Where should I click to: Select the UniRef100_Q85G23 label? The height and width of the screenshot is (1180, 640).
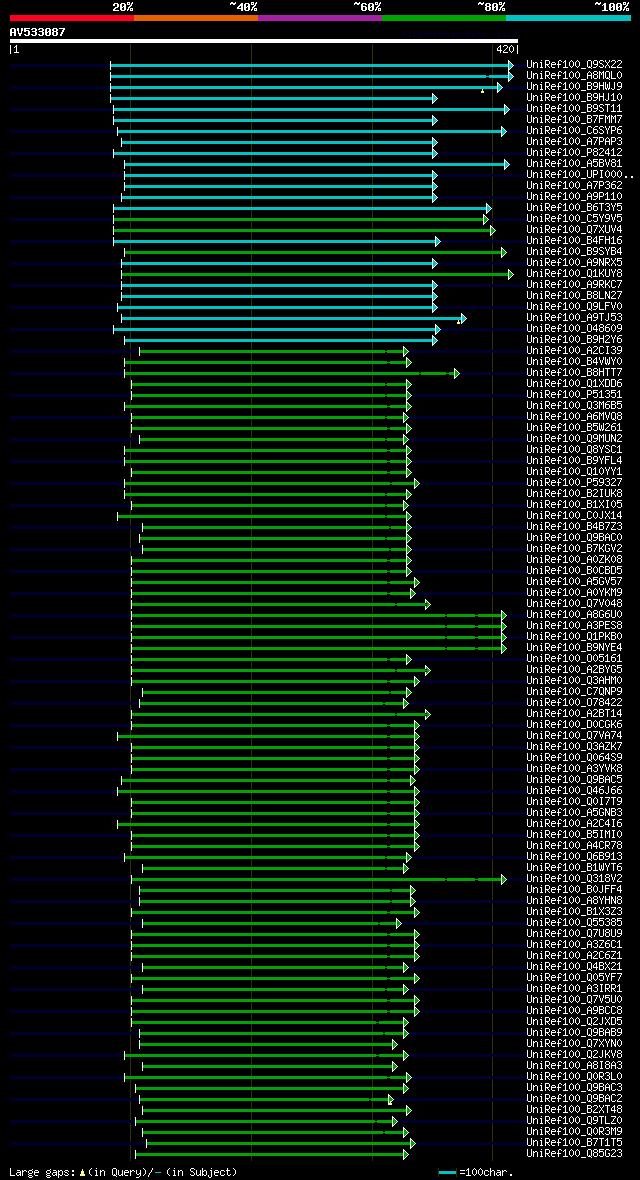coord(574,1154)
